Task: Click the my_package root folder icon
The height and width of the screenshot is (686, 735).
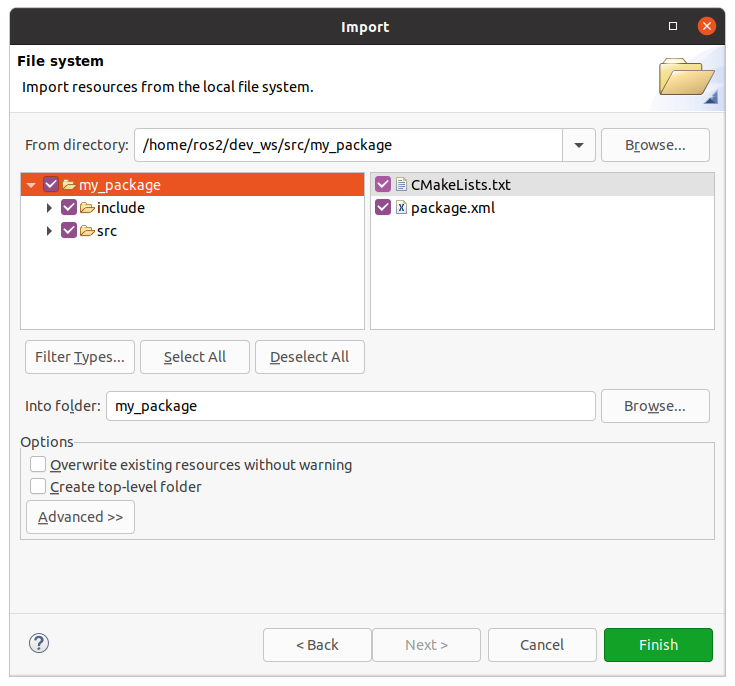Action: pos(69,185)
